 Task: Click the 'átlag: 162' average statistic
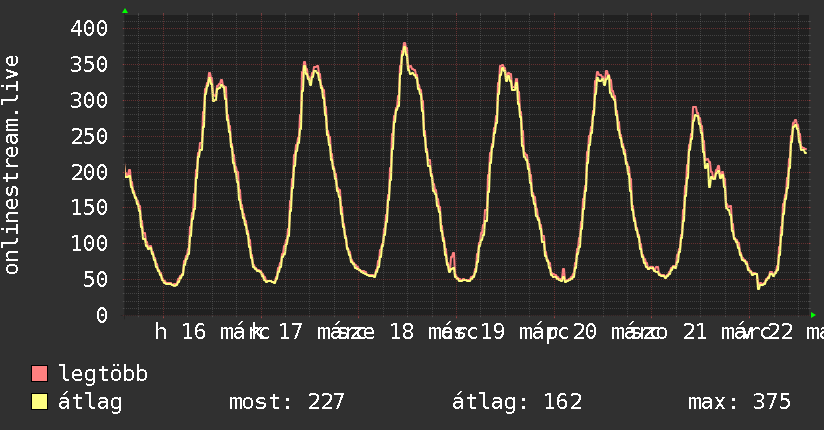pyautogui.click(x=517, y=402)
